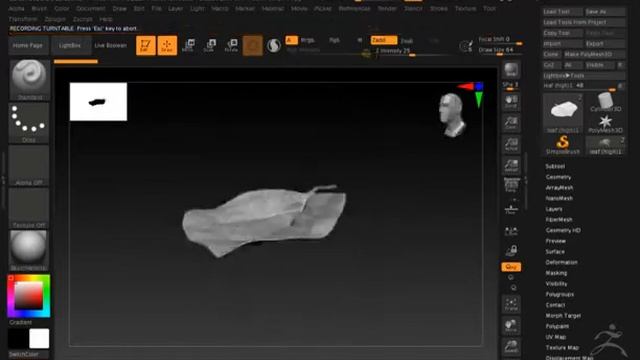Click the white secondary color swatch
The height and width of the screenshot is (360, 640).
pos(39,339)
